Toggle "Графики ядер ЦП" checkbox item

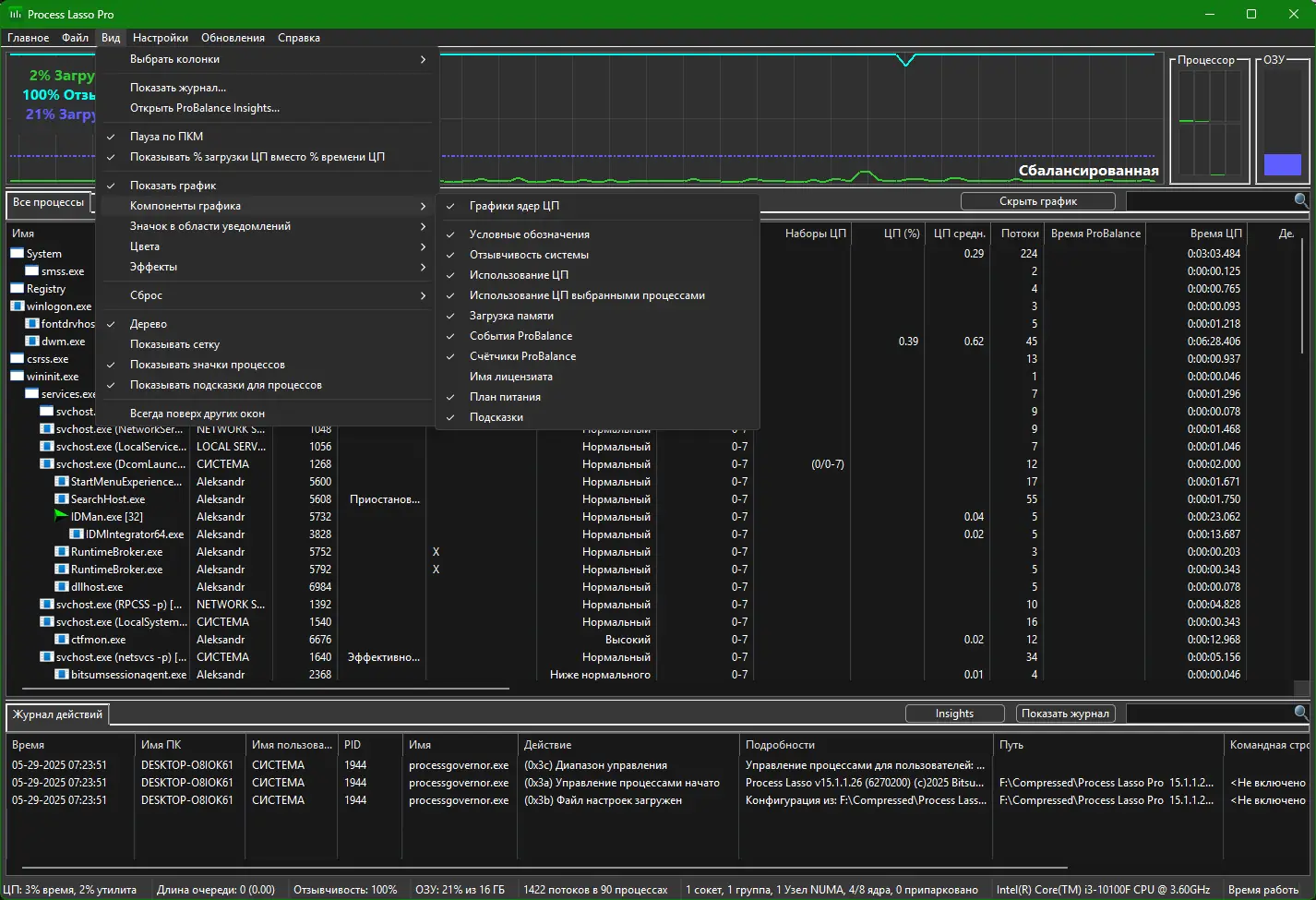[x=514, y=206]
